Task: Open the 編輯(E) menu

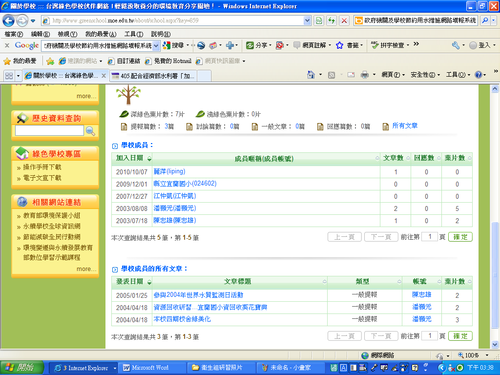Action: pos(40,34)
